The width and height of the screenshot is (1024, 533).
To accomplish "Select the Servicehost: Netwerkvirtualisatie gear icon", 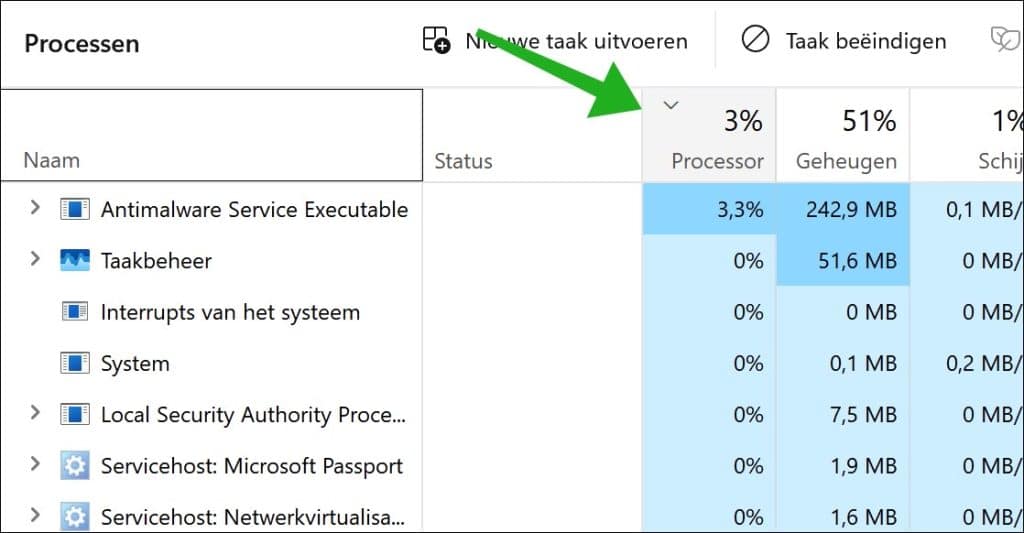I will 75,517.
